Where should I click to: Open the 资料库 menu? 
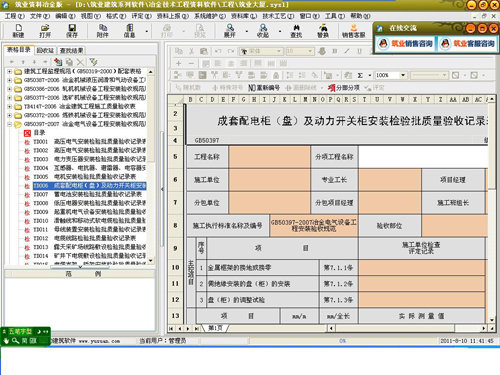point(244,16)
